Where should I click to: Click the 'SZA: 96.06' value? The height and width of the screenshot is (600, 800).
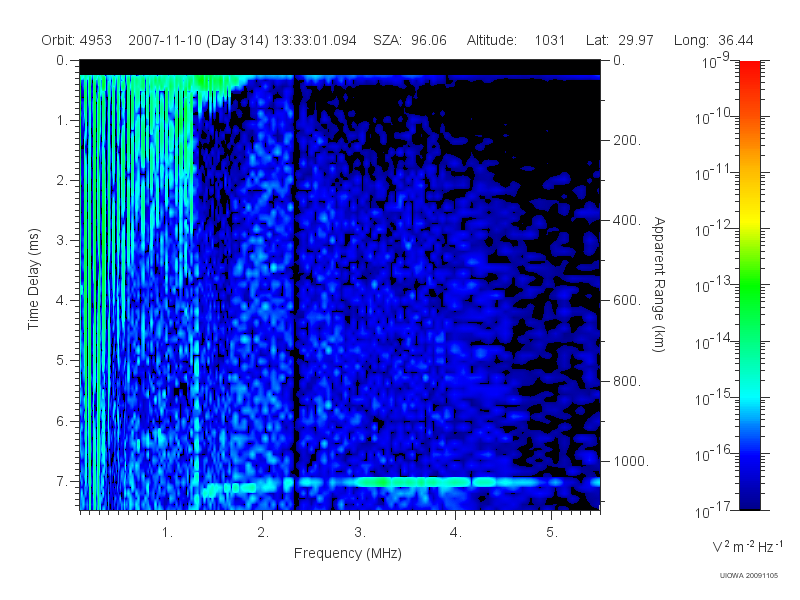pyautogui.click(x=410, y=40)
